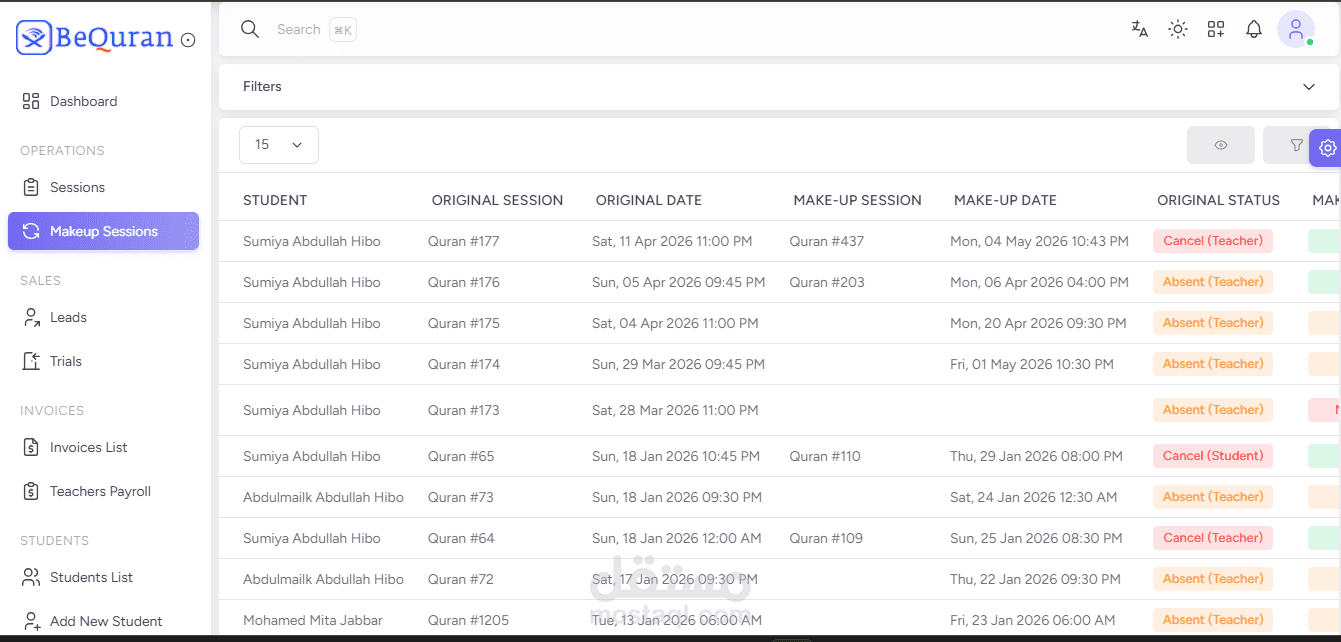Screen dimensions: 1341x642
Task: Toggle column visibility with eye button
Action: (x=1220, y=145)
